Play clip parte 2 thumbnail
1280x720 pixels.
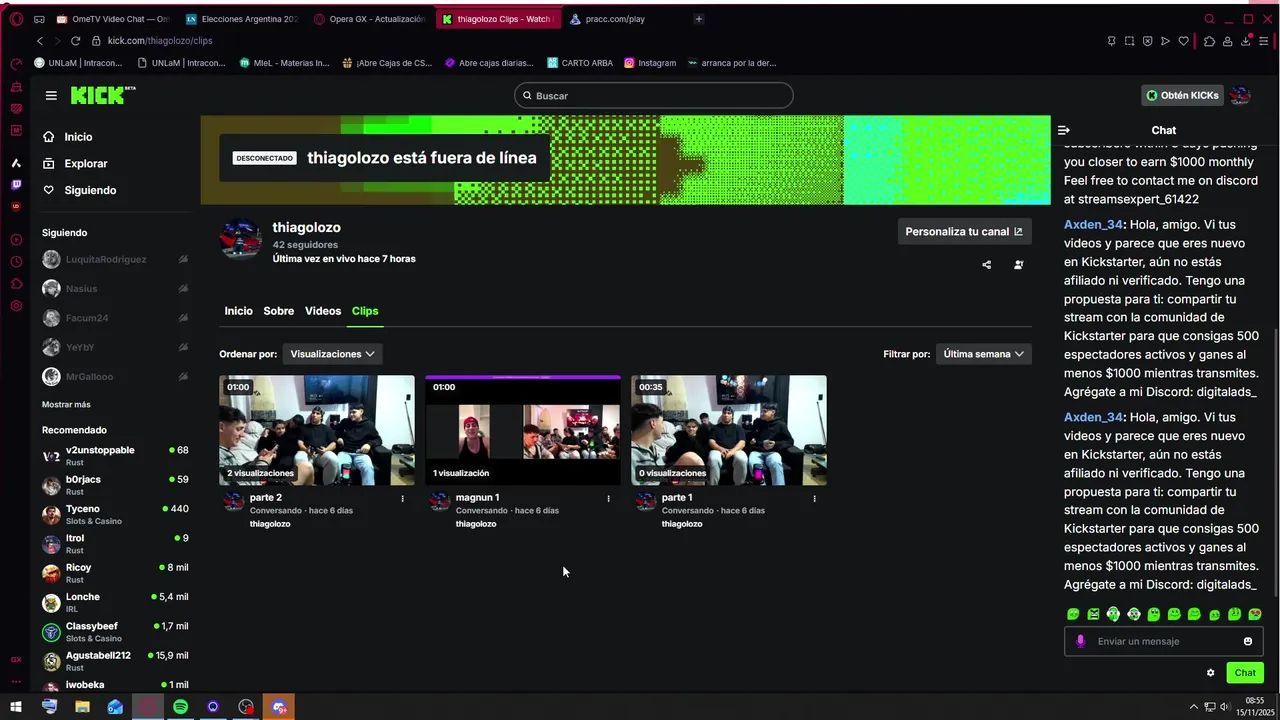317,430
